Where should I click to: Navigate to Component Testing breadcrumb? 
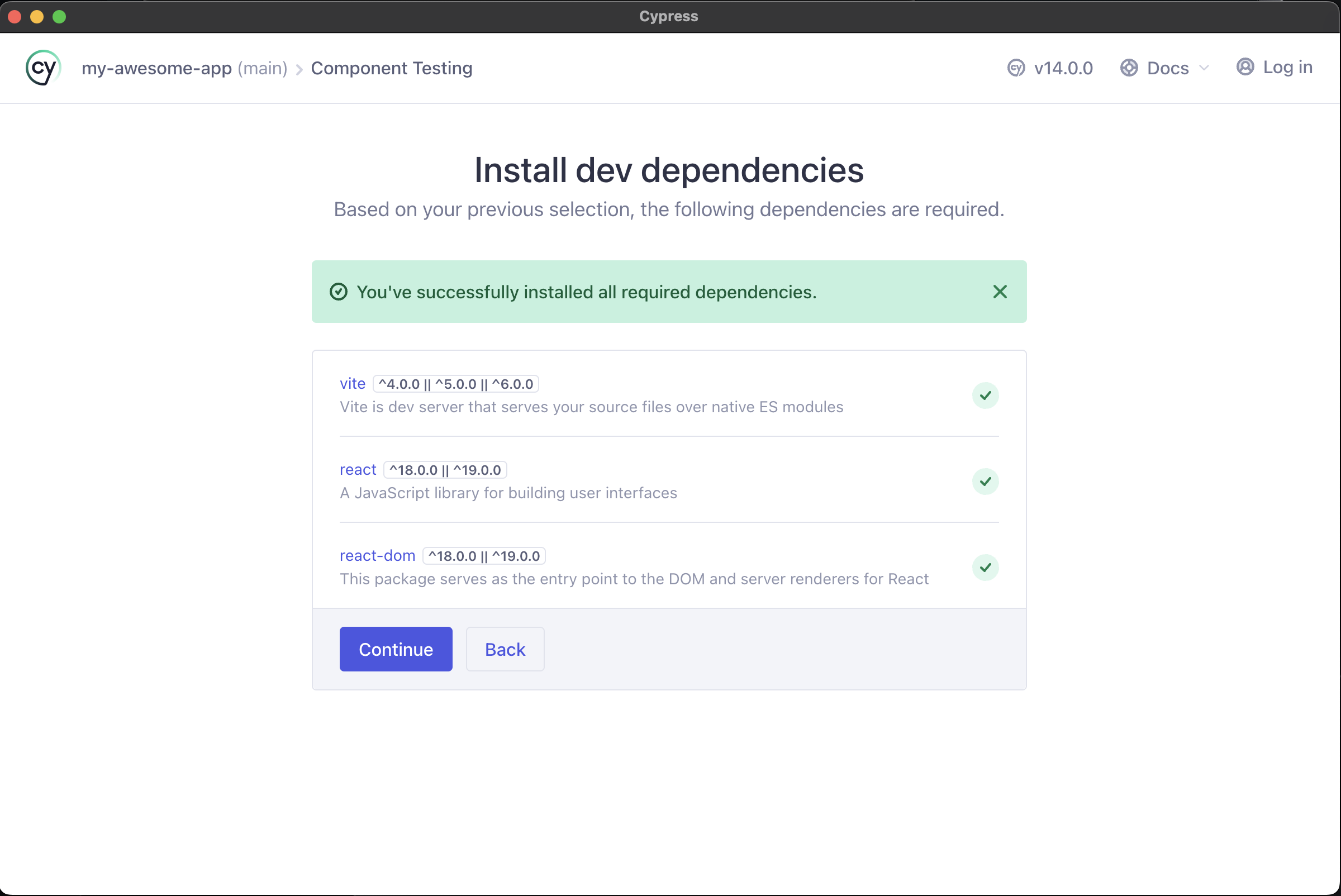(x=392, y=68)
